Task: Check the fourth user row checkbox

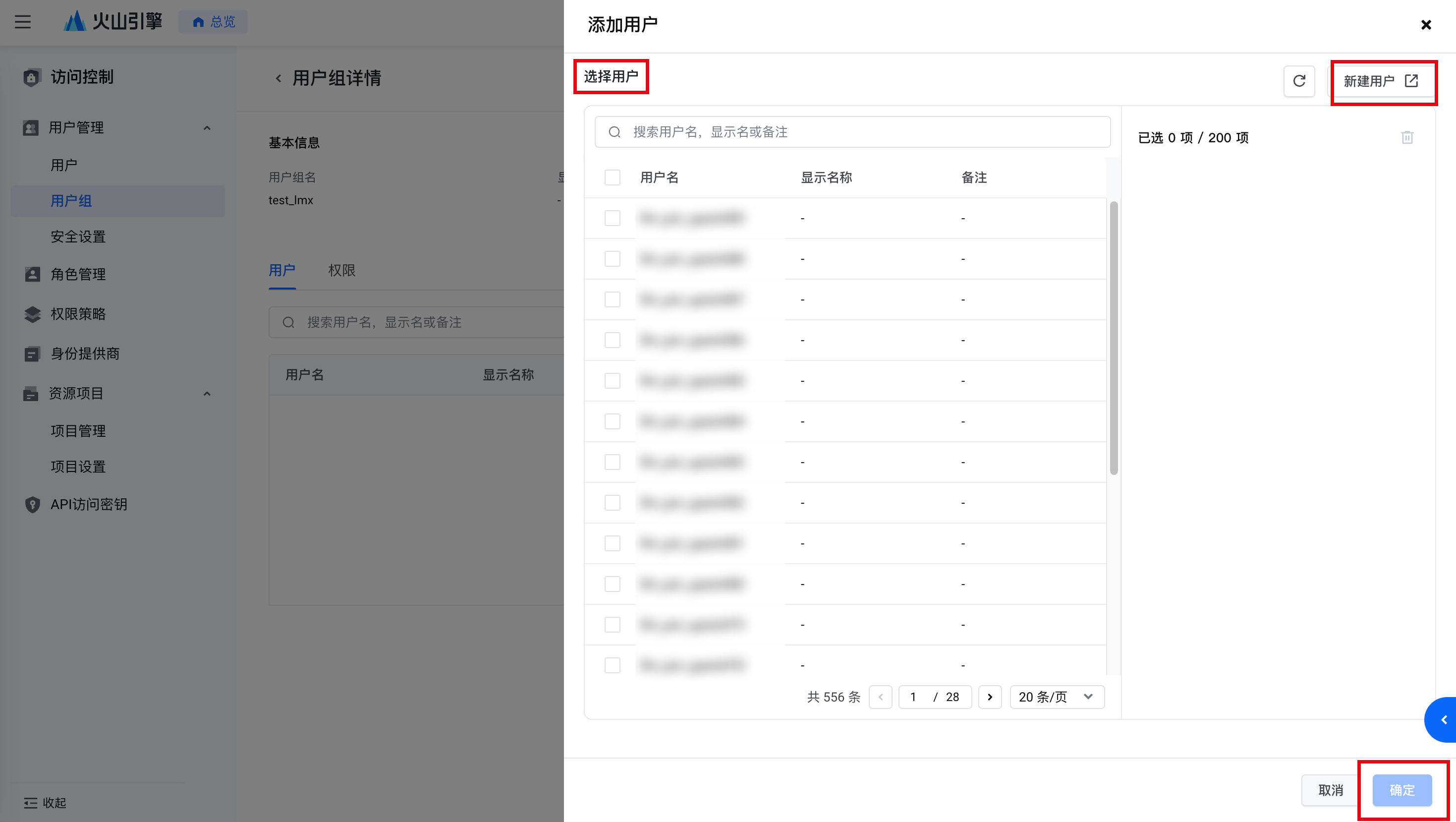Action: coord(612,340)
